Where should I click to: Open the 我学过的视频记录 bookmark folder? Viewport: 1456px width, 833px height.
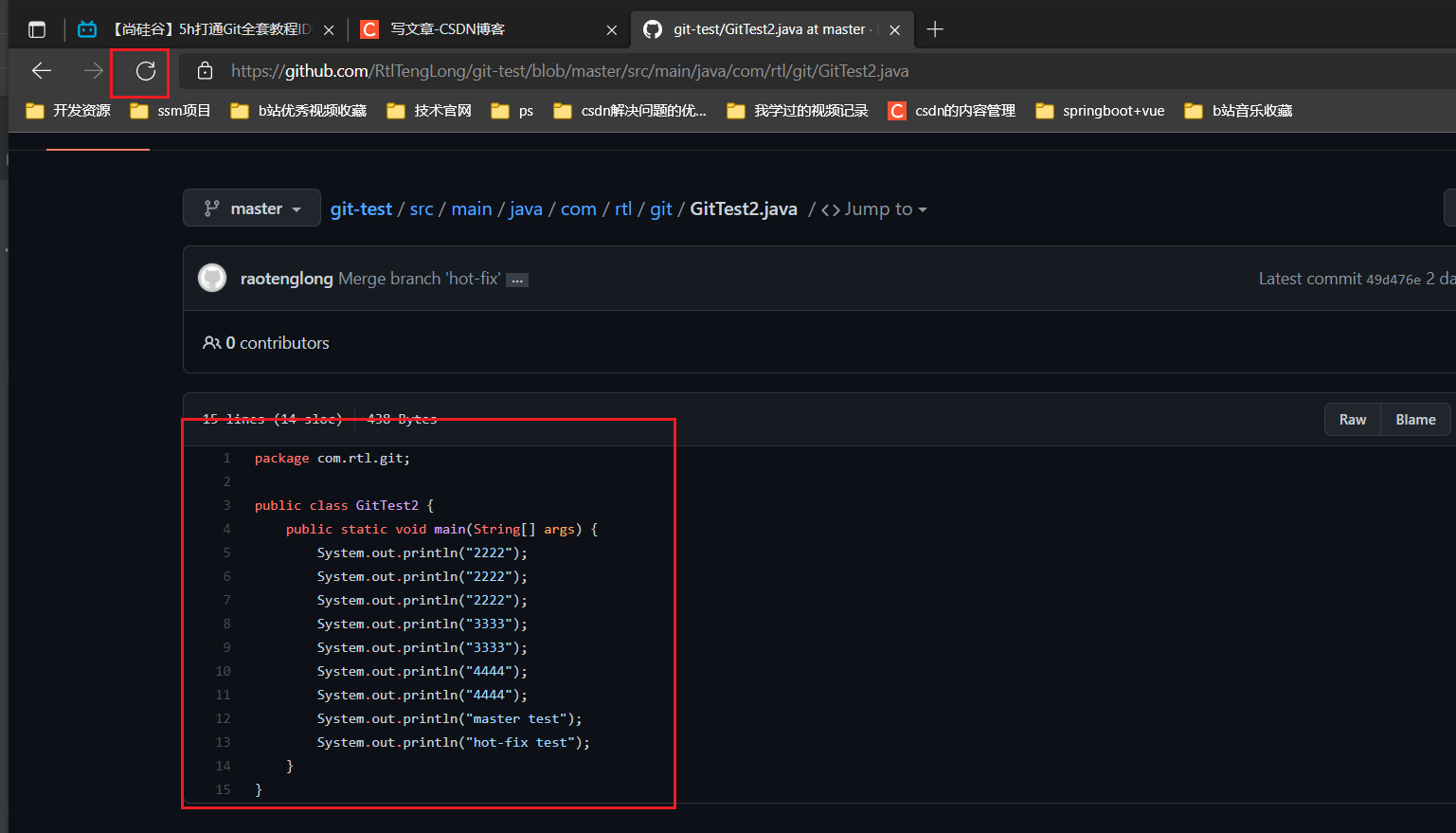(x=798, y=111)
